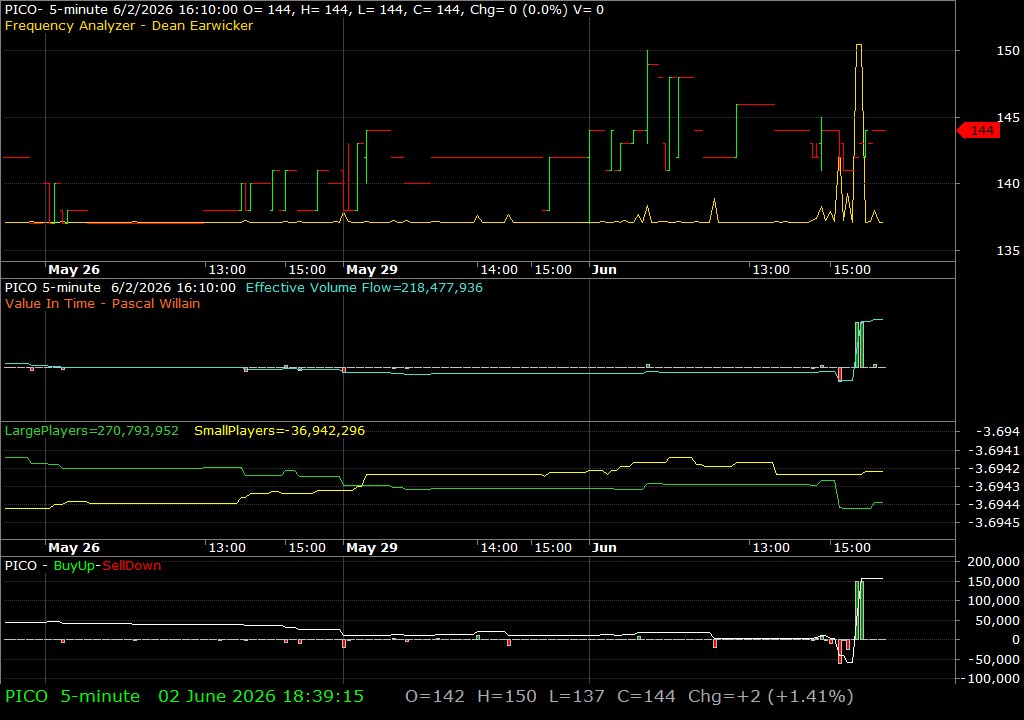Click status bar date 02 June 2026 18:39:15
The height and width of the screenshot is (720, 1024).
[261, 696]
